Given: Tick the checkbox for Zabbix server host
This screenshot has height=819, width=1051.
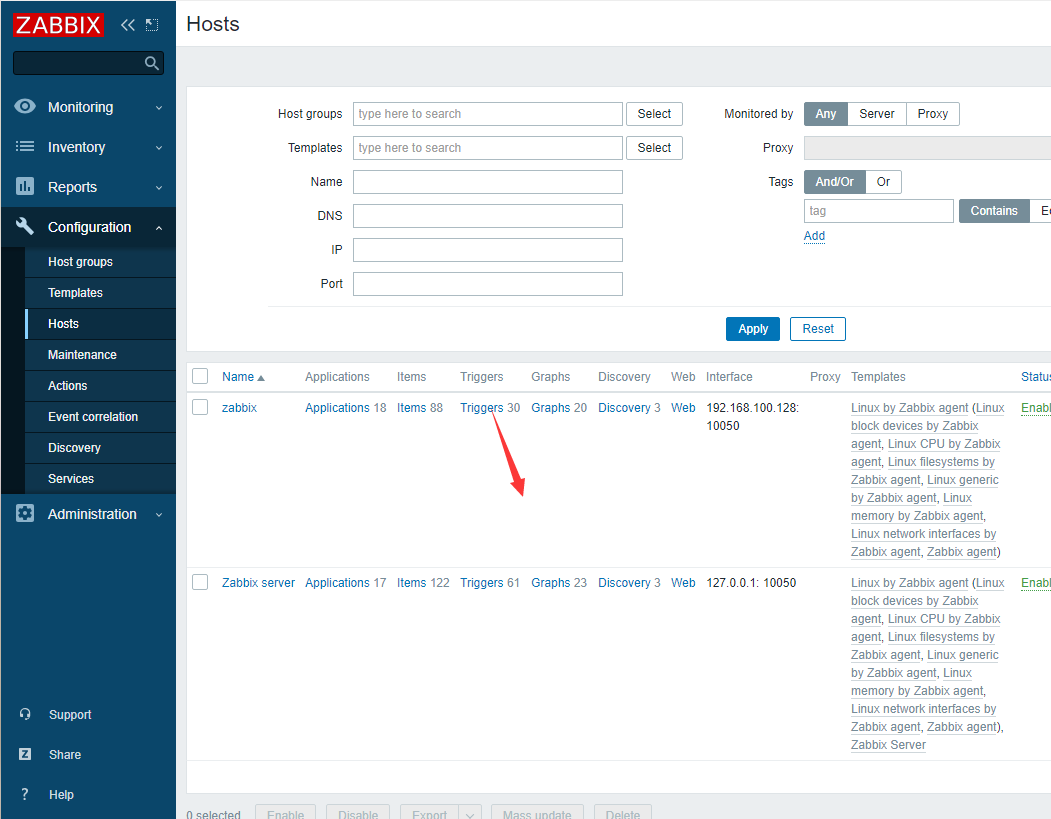Looking at the screenshot, I should pyautogui.click(x=200, y=582).
